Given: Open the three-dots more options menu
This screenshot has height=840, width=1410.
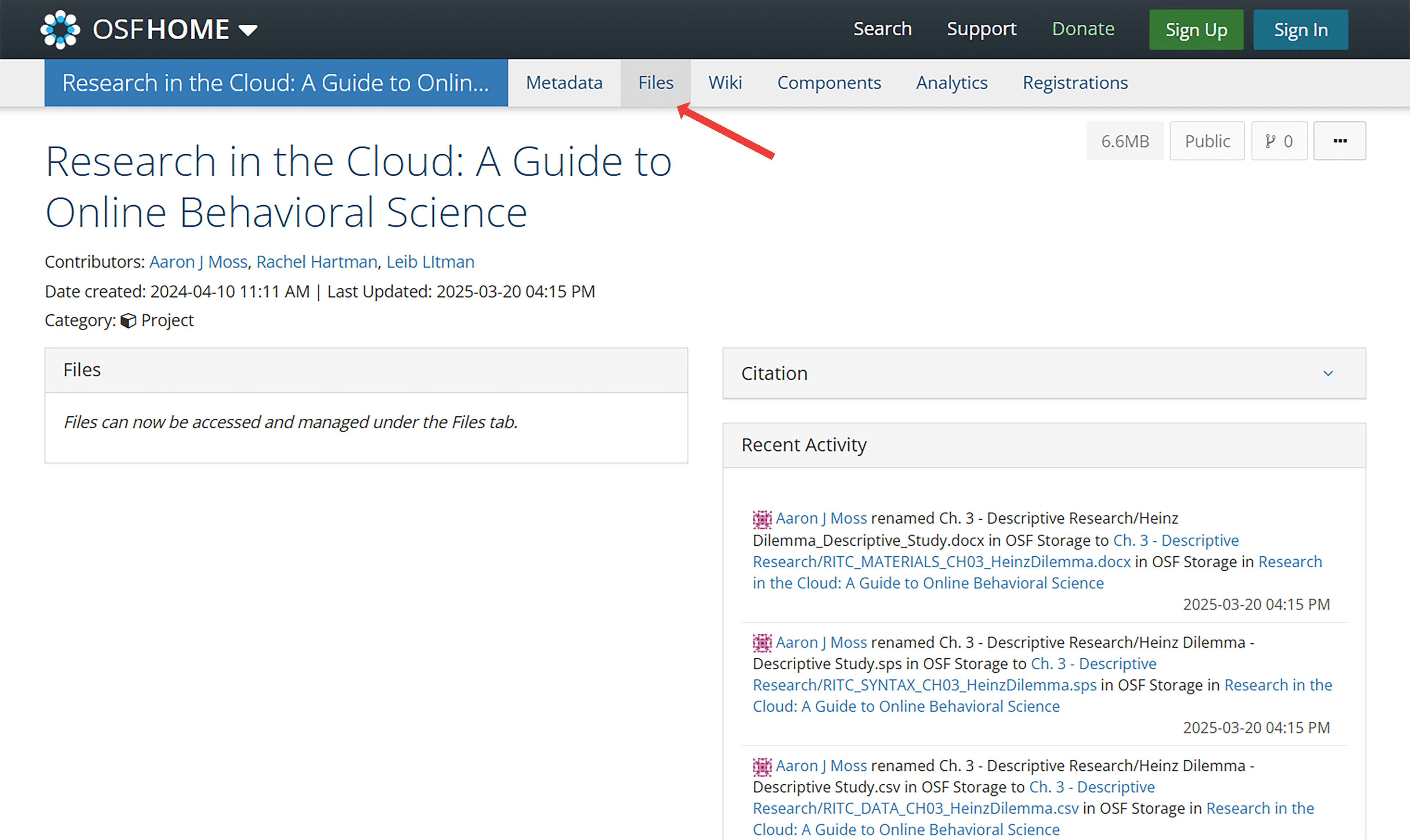Looking at the screenshot, I should pyautogui.click(x=1340, y=141).
